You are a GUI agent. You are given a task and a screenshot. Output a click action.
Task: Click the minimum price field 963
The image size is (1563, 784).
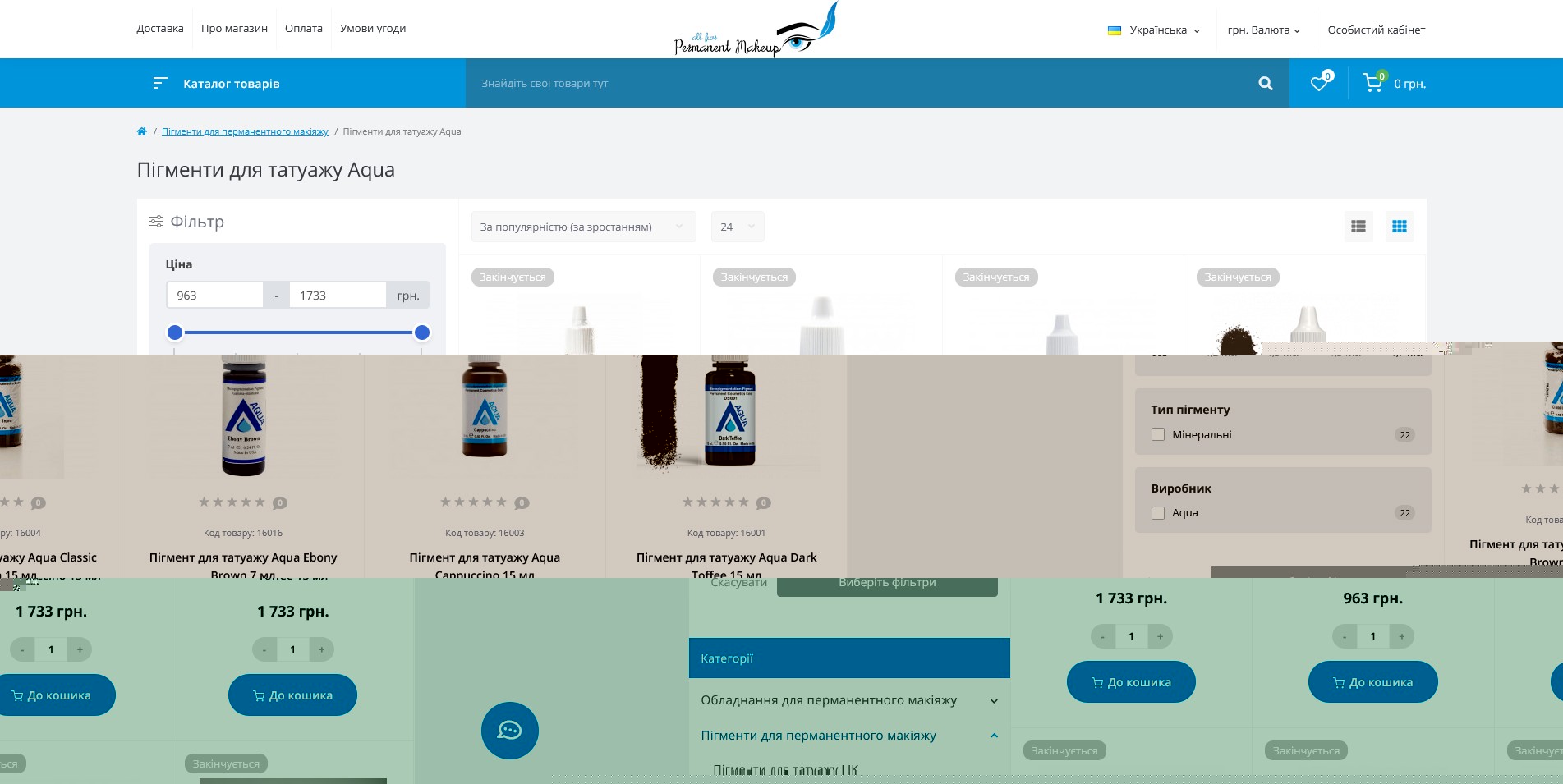point(214,296)
